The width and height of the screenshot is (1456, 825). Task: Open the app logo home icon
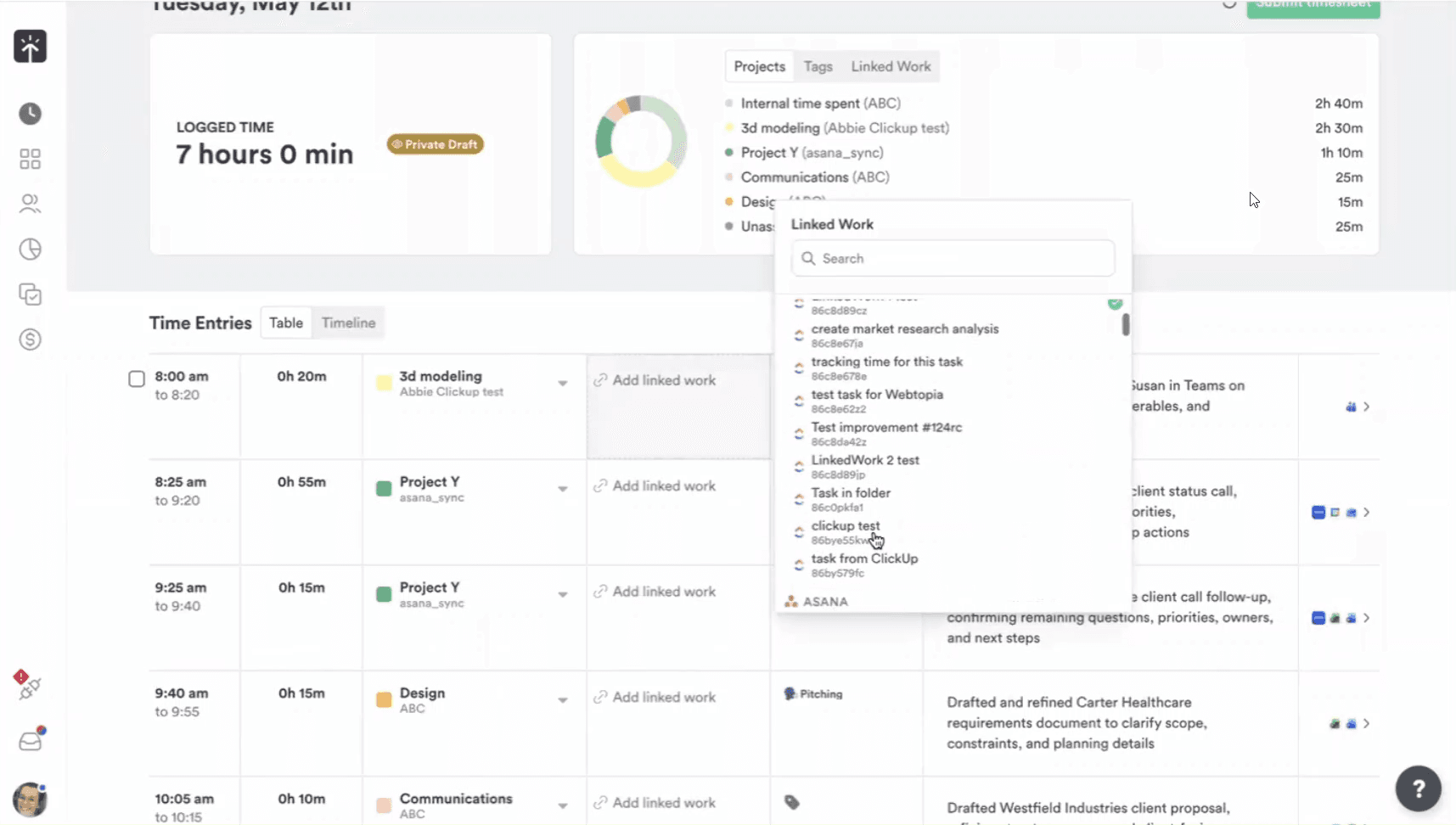30,47
